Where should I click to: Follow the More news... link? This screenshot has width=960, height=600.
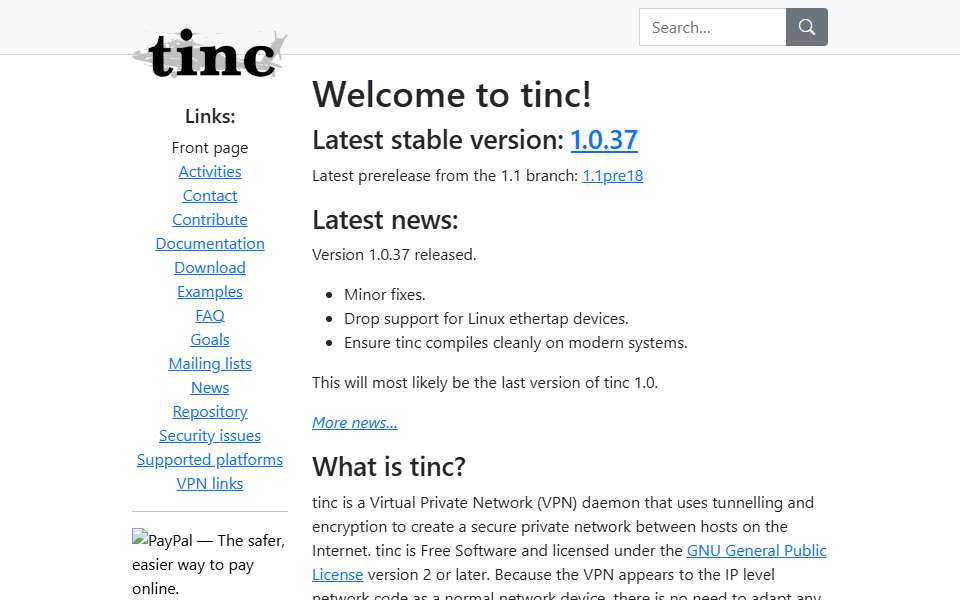354,422
